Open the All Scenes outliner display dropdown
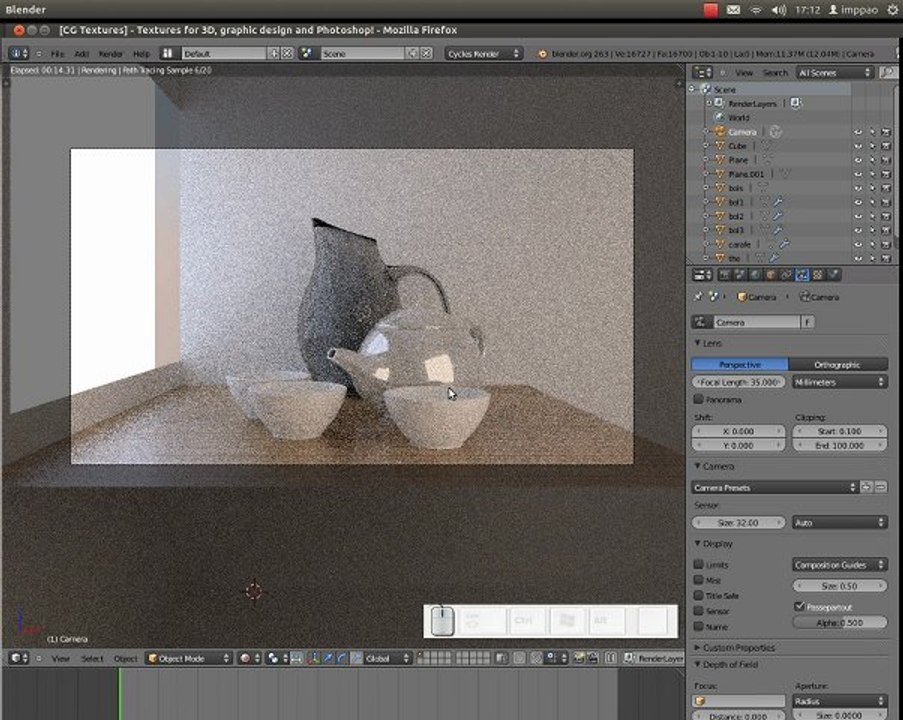903x720 pixels. (x=835, y=73)
